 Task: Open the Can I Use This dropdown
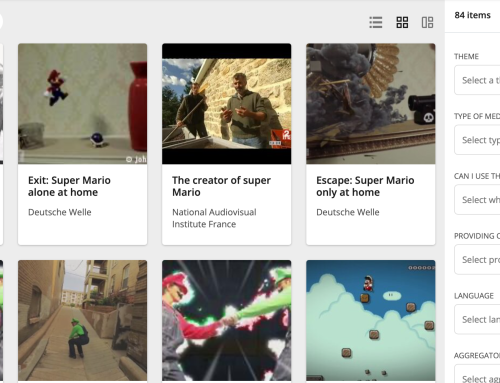(x=477, y=200)
